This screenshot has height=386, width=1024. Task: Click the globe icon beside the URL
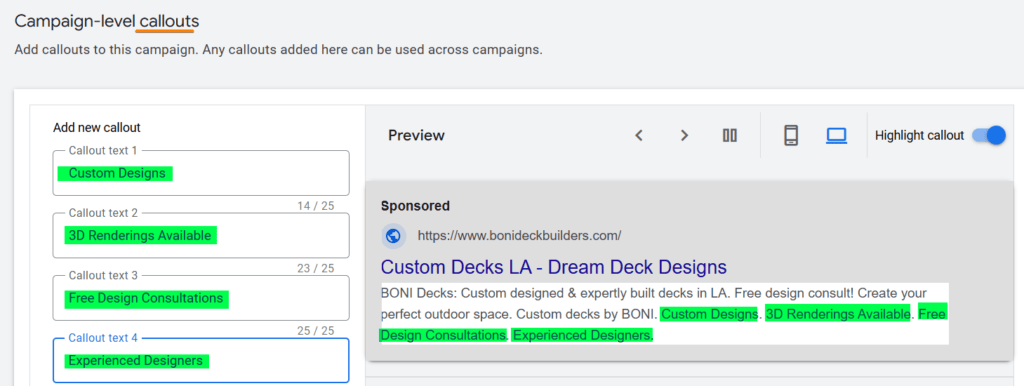coord(393,235)
